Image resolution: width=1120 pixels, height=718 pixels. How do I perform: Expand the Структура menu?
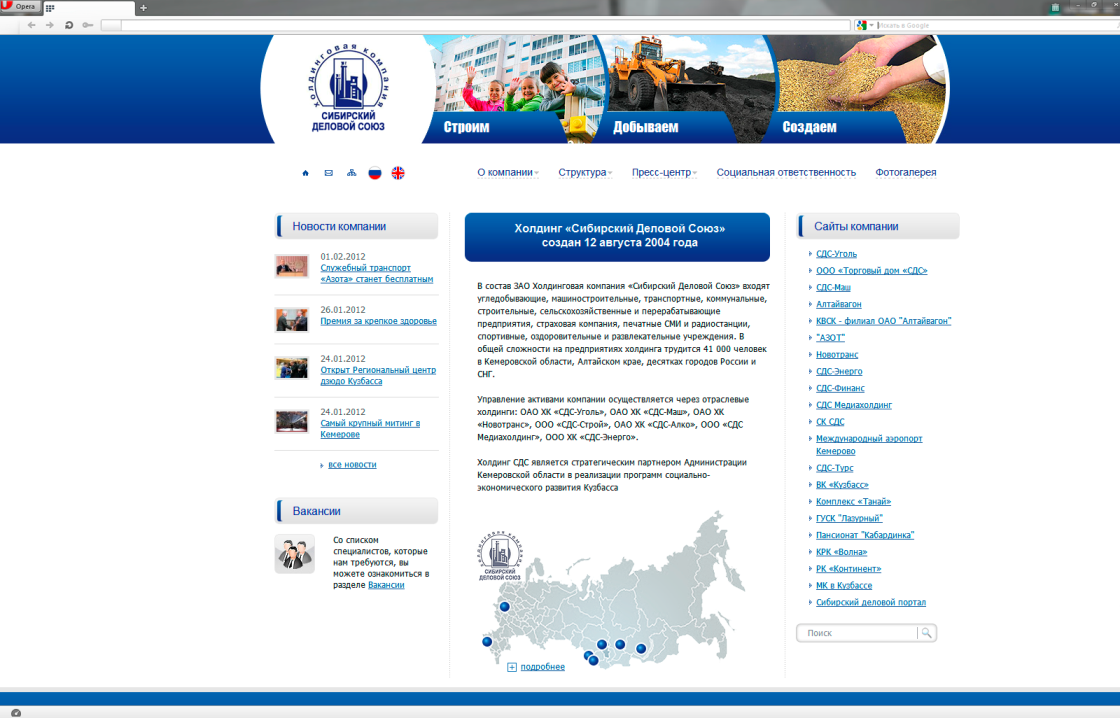(x=585, y=172)
